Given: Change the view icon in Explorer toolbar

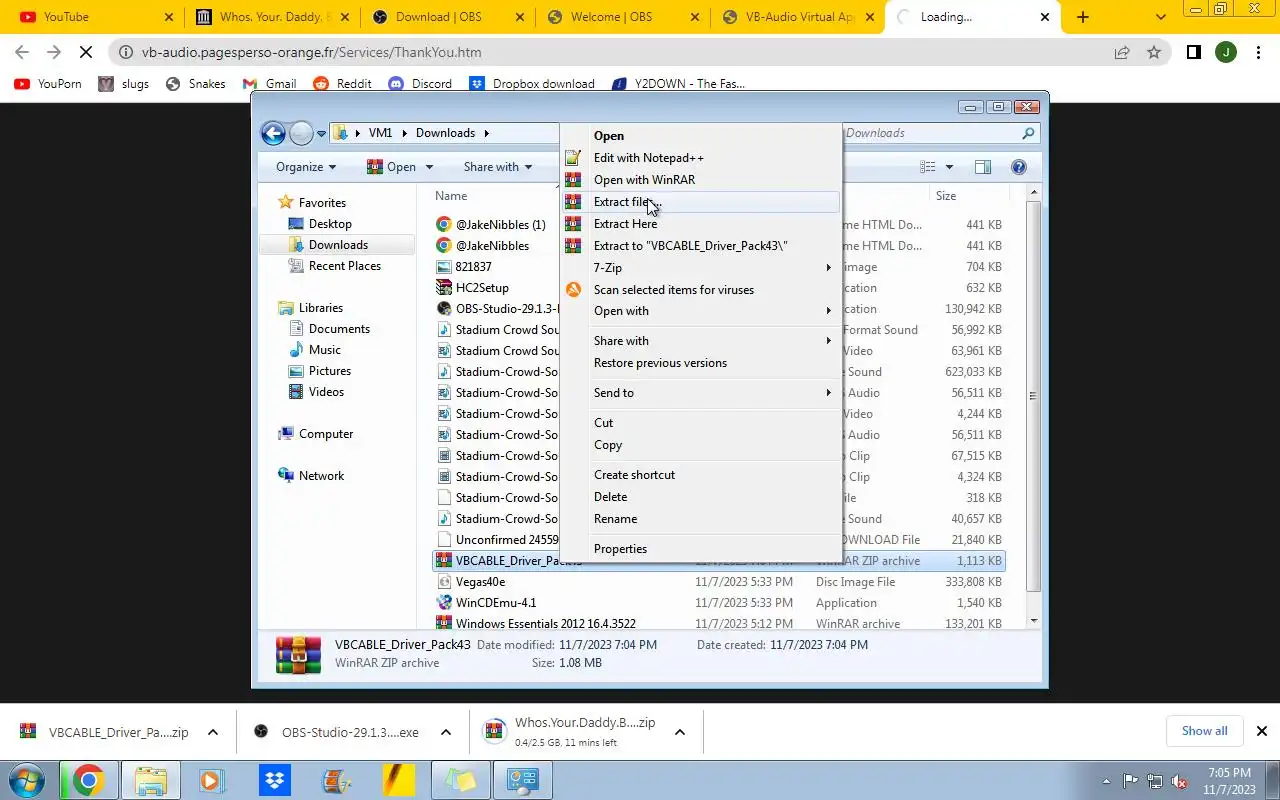Looking at the screenshot, I should coord(928,167).
